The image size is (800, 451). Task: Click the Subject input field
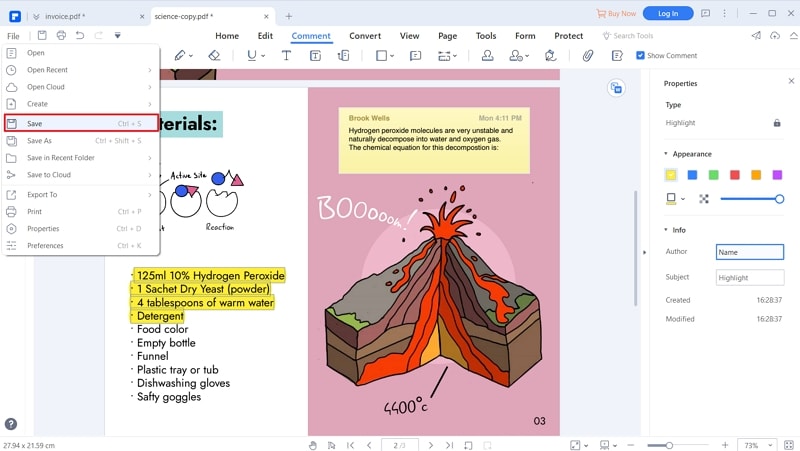click(749, 278)
